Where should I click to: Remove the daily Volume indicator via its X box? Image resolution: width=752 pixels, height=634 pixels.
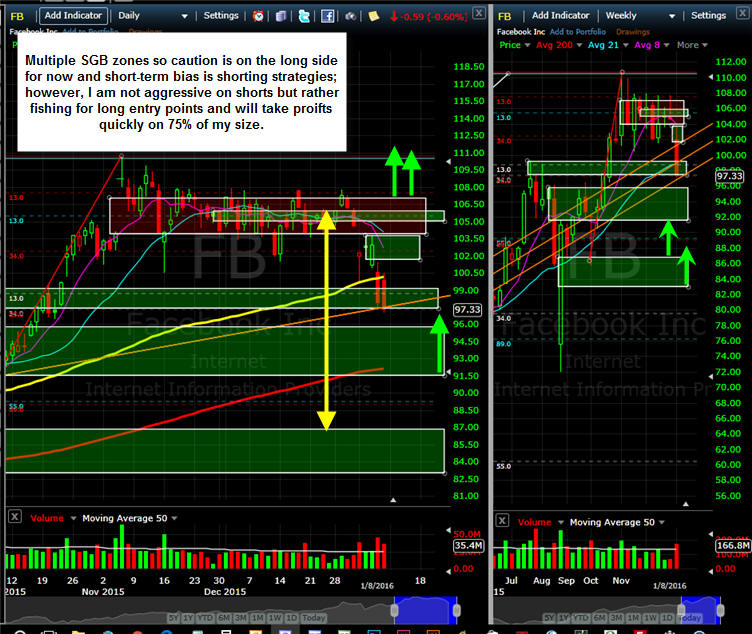coord(15,517)
